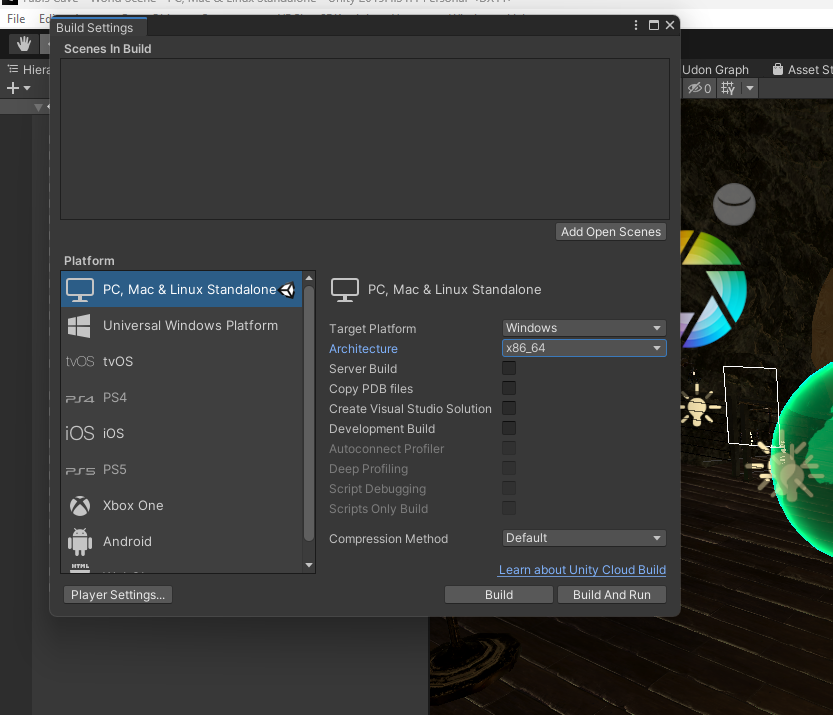
Task: Click the color wheel aperture gizmo
Action: pyautogui.click(x=712, y=289)
